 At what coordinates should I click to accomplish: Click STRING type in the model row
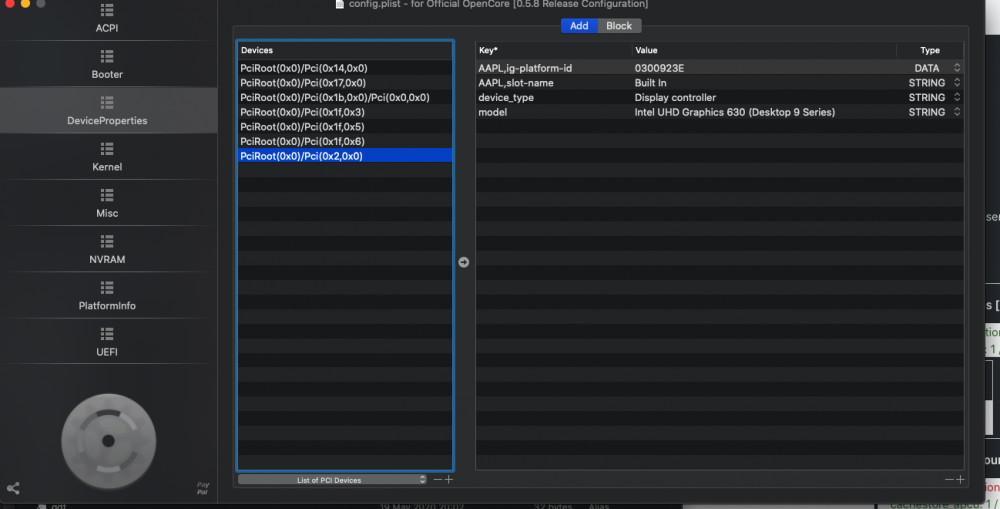pyautogui.click(x=927, y=112)
